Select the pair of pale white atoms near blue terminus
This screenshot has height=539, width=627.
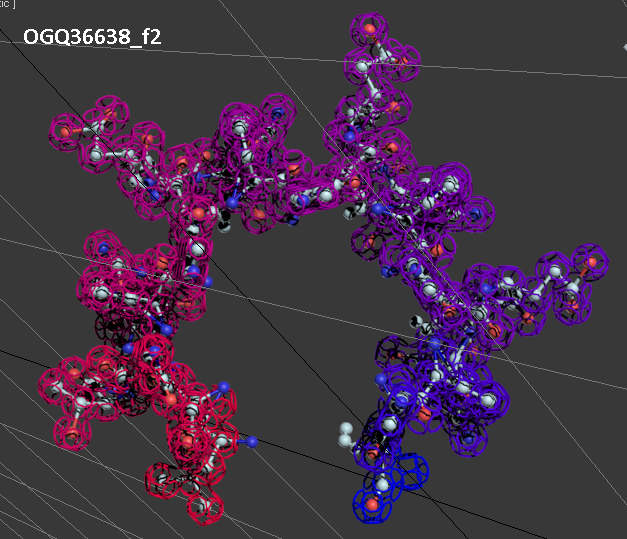pyautogui.click(x=346, y=433)
